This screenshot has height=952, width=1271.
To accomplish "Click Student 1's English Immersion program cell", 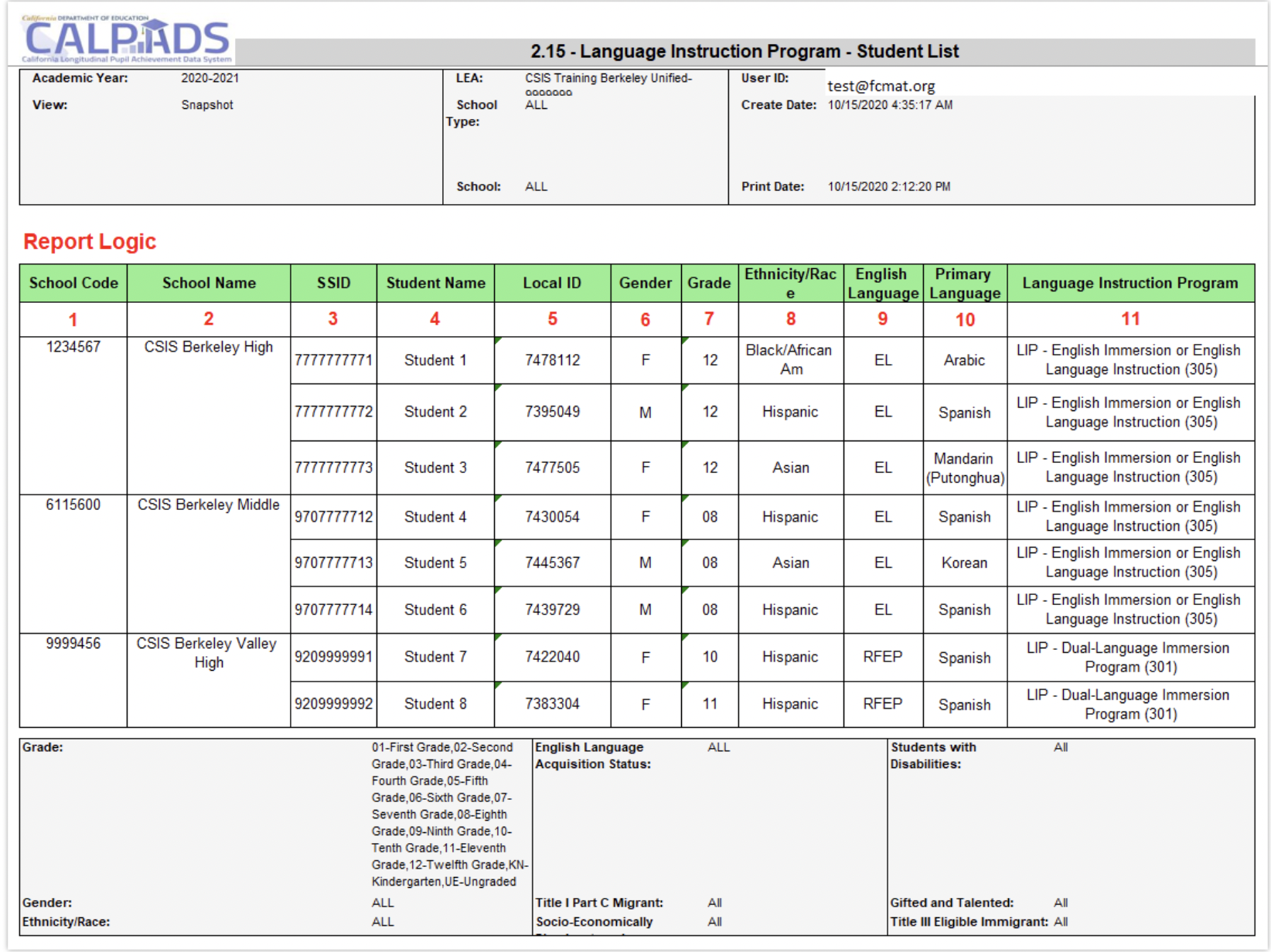I will 1130,360.
